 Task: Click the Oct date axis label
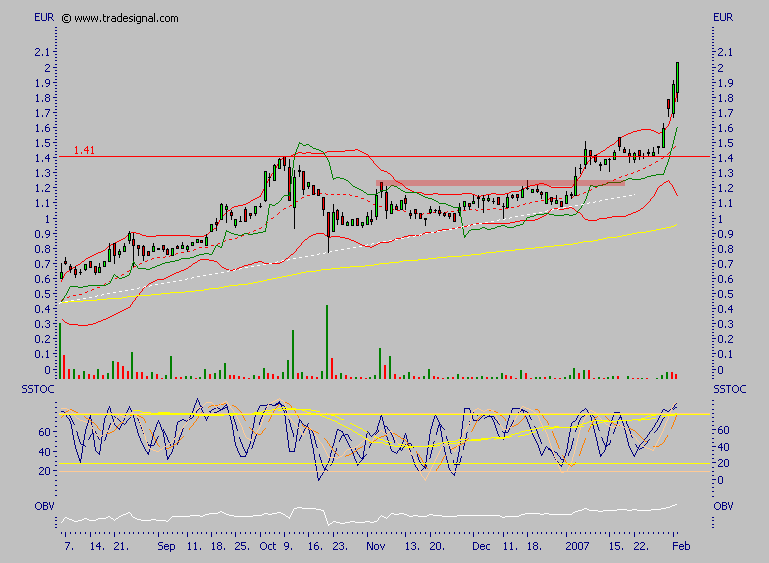[267, 548]
